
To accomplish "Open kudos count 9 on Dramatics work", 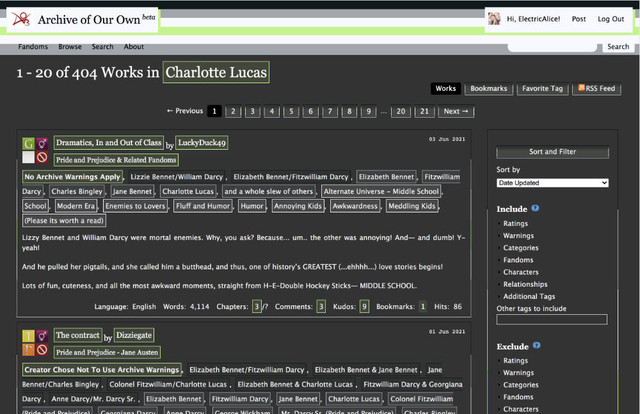I will (364, 306).
